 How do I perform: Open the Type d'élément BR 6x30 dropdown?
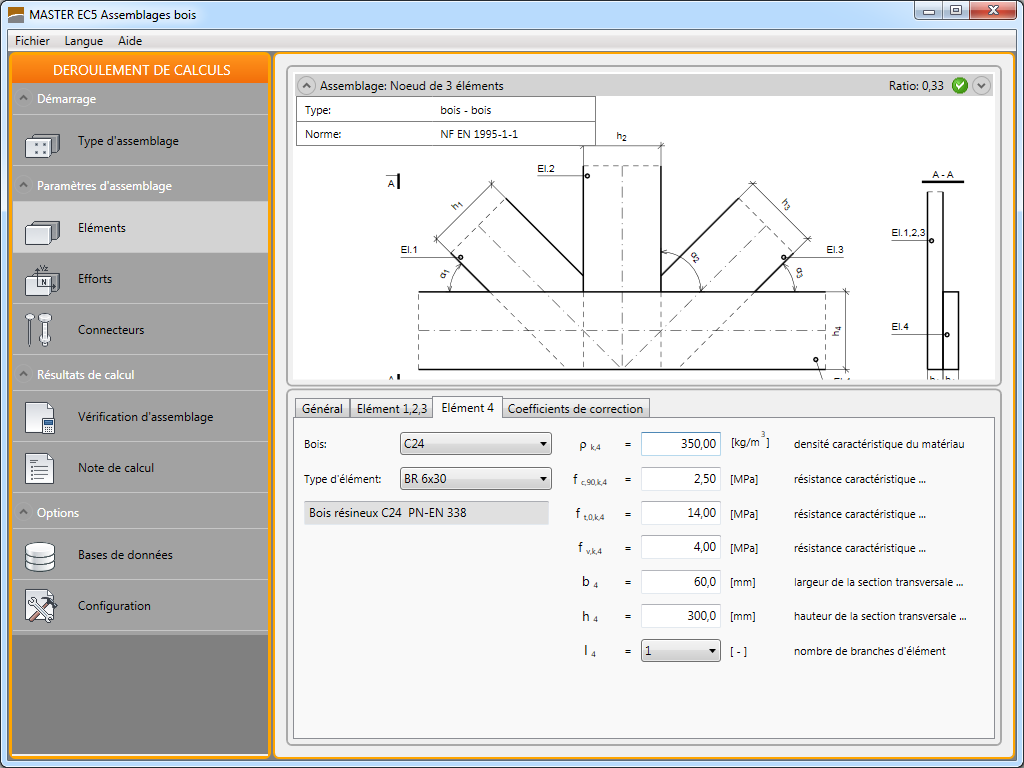coord(475,479)
